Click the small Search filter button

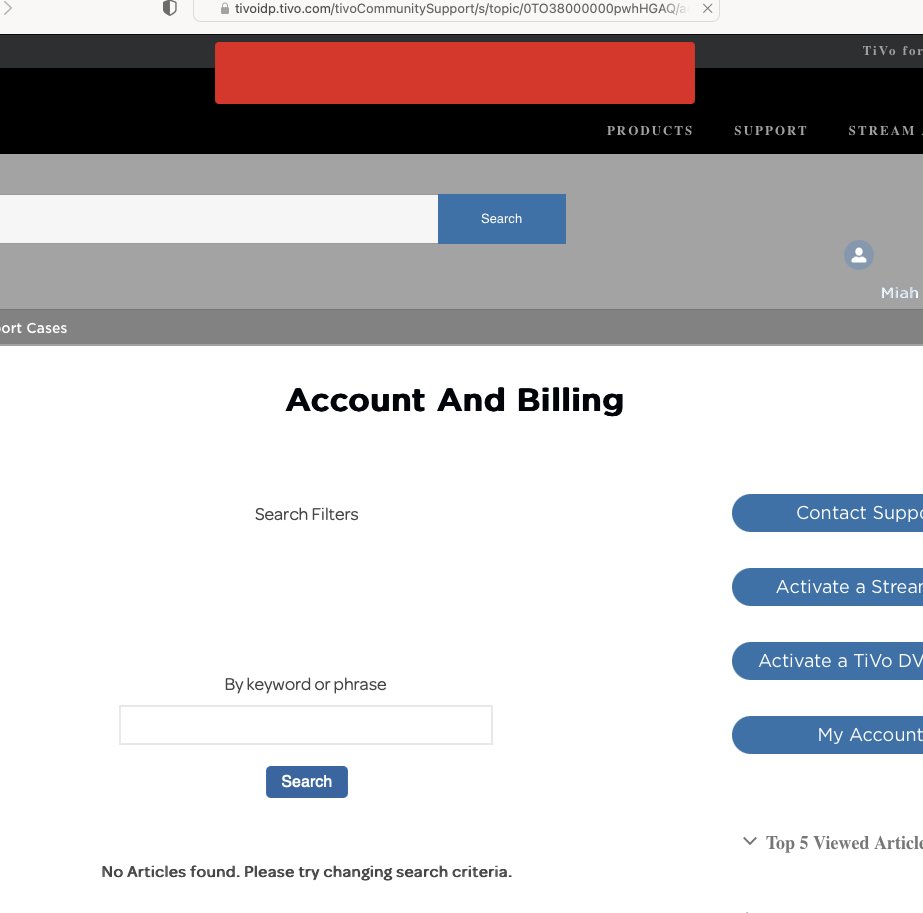307,782
